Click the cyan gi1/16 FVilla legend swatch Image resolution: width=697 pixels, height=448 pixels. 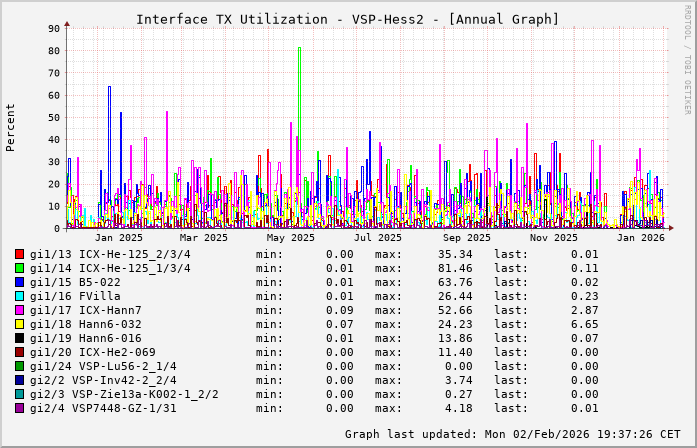click(x=20, y=296)
